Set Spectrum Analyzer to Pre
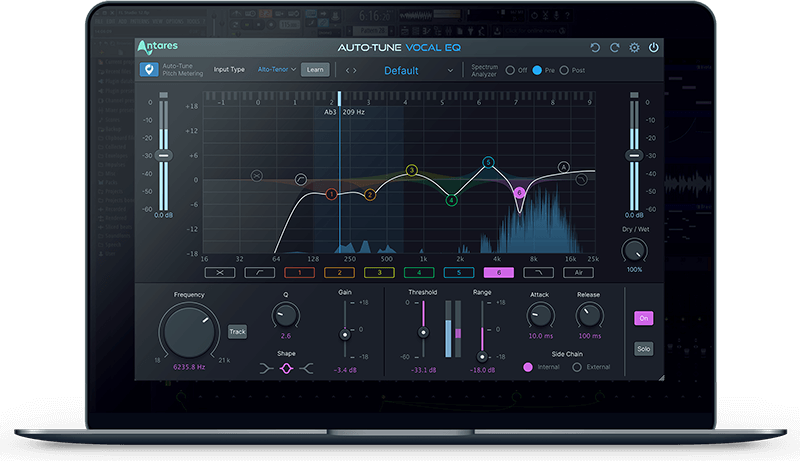The width and height of the screenshot is (800, 461). [x=537, y=70]
